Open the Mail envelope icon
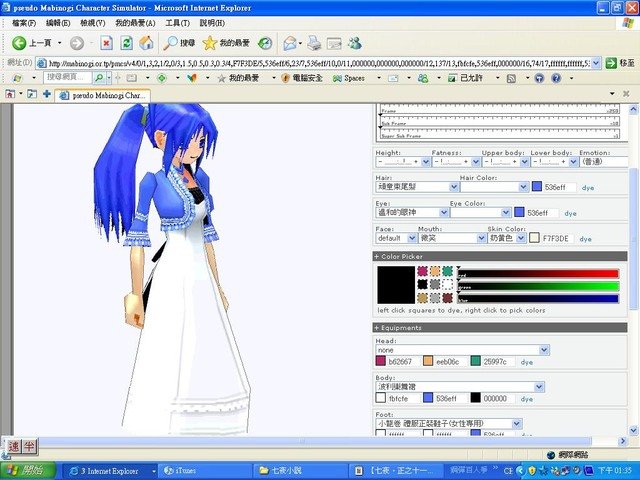The width and height of the screenshot is (640, 480). coord(290,43)
